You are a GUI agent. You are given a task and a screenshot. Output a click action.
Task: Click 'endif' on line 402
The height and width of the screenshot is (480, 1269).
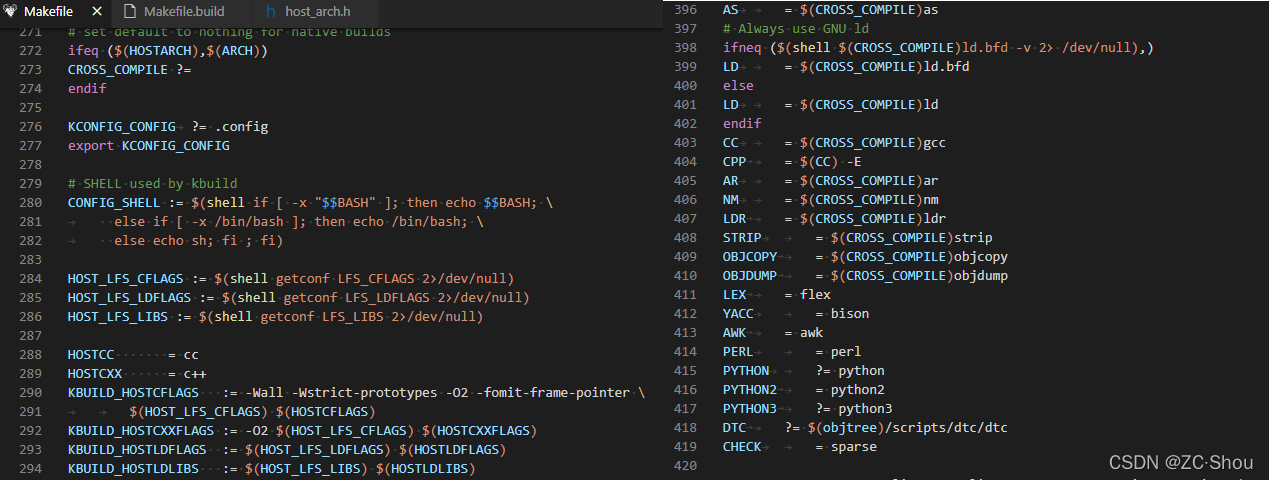tap(742, 123)
